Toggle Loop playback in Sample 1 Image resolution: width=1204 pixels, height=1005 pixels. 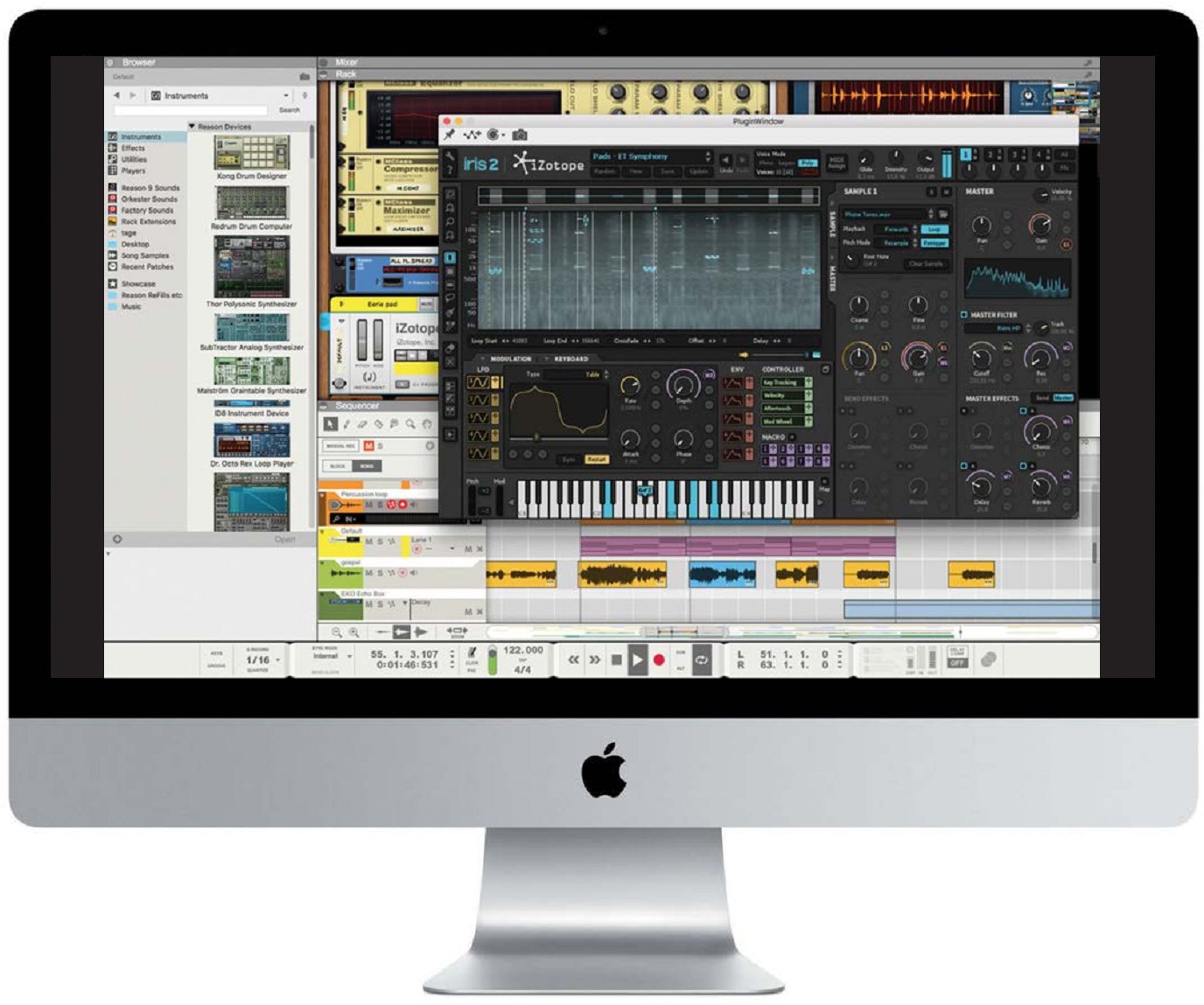pyautogui.click(x=934, y=229)
